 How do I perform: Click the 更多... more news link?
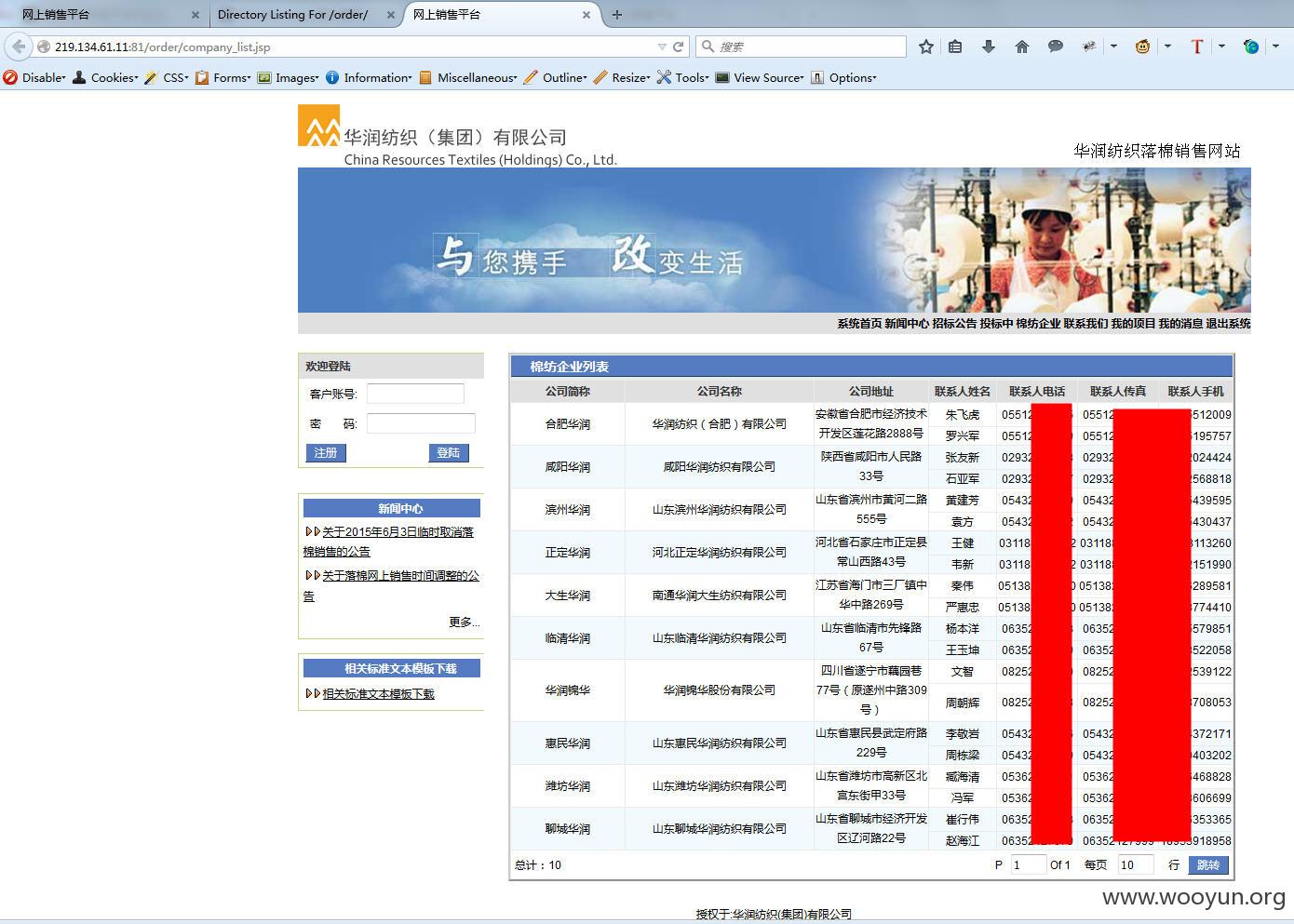coord(464,622)
